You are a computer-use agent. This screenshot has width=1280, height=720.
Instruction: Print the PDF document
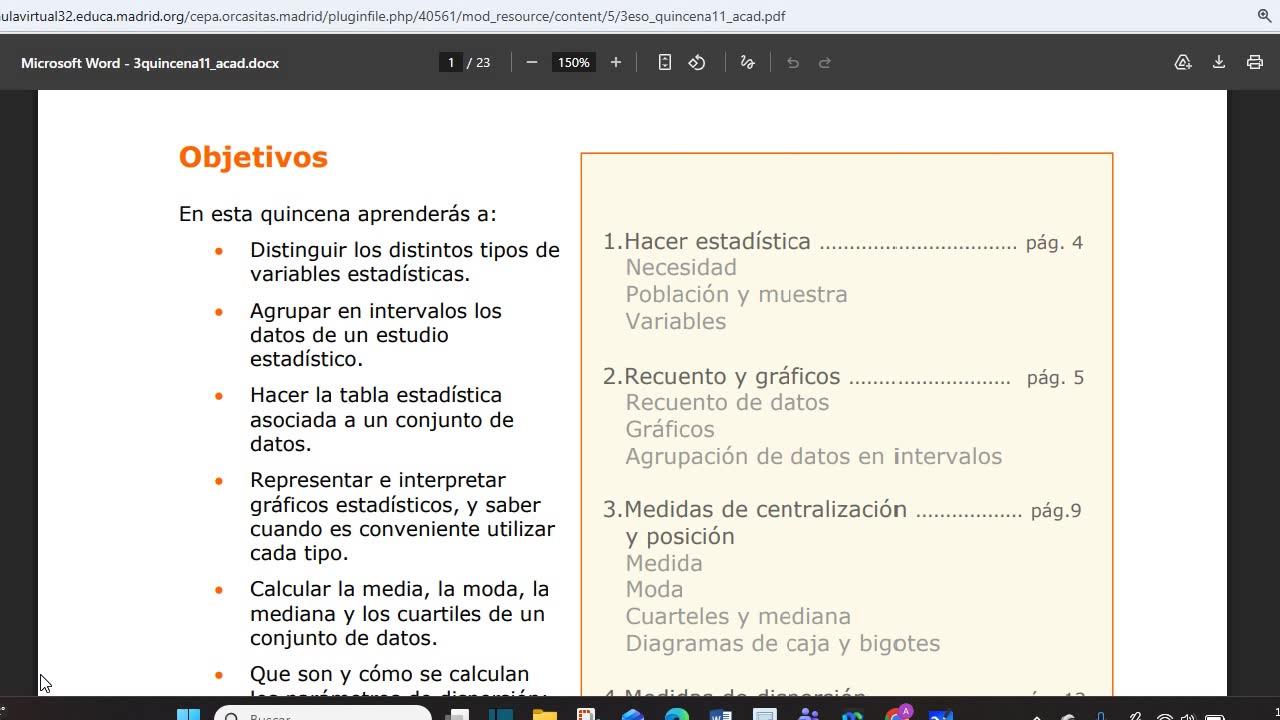[x=1255, y=62]
